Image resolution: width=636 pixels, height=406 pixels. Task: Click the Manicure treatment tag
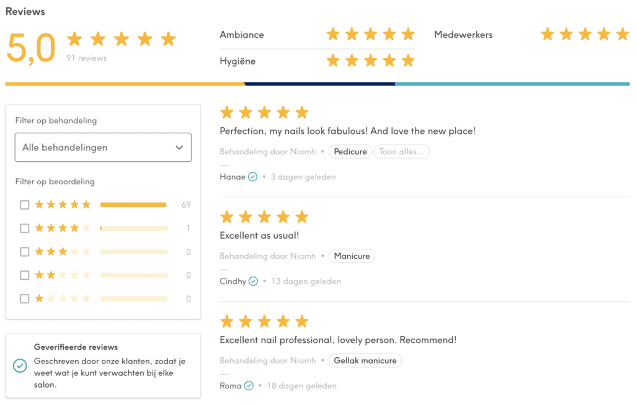(x=352, y=256)
